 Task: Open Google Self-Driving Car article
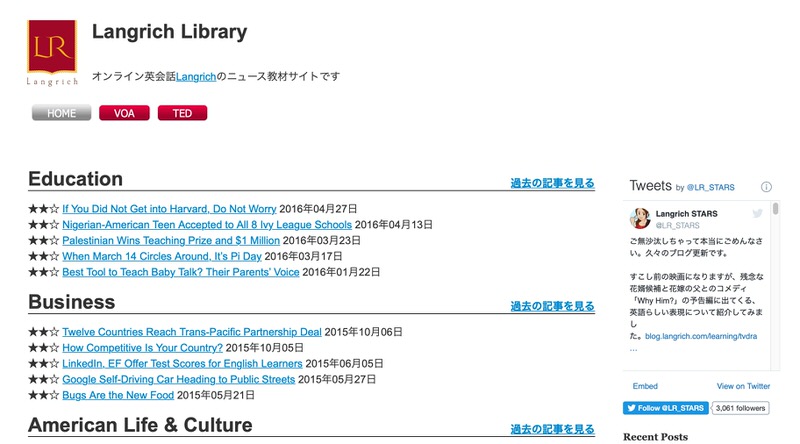pyautogui.click(x=178, y=380)
